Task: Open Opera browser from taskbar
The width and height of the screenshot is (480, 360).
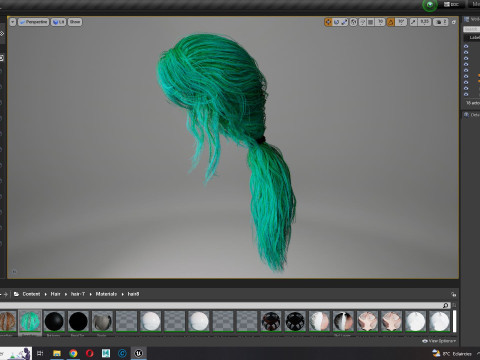Action: (89, 353)
